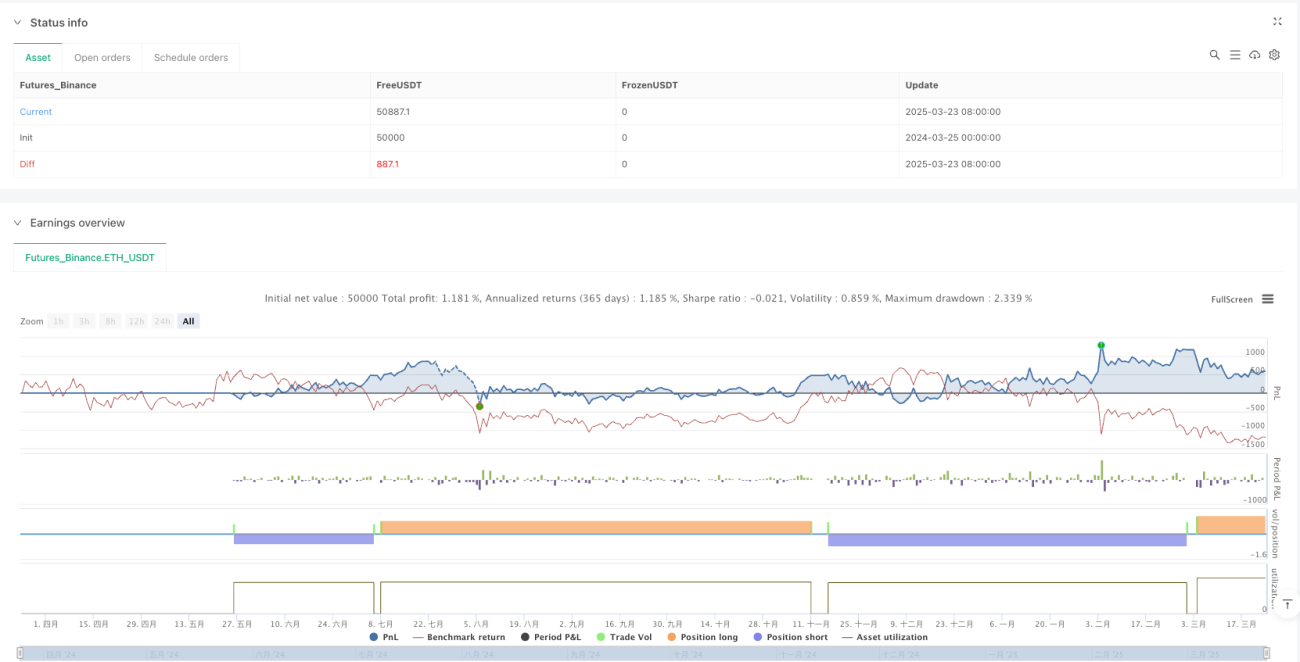The height and width of the screenshot is (662, 1300).
Task: Switch to the Open orders tab
Action: pos(102,58)
